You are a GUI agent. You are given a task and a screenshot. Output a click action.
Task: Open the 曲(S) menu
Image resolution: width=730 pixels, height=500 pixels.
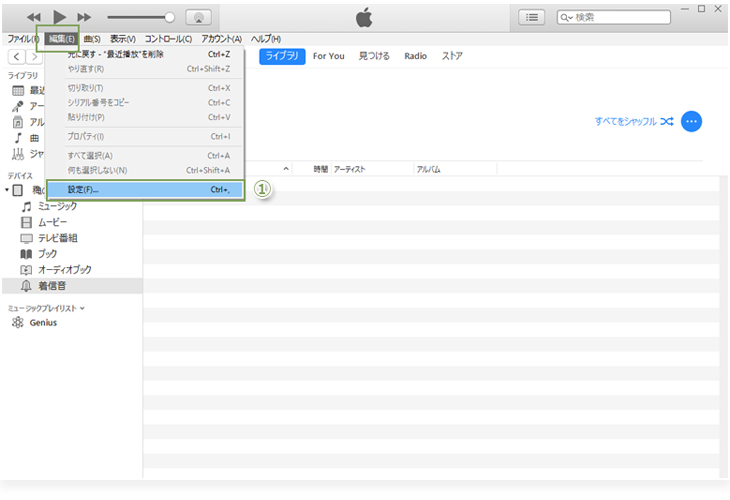[x=92, y=39]
